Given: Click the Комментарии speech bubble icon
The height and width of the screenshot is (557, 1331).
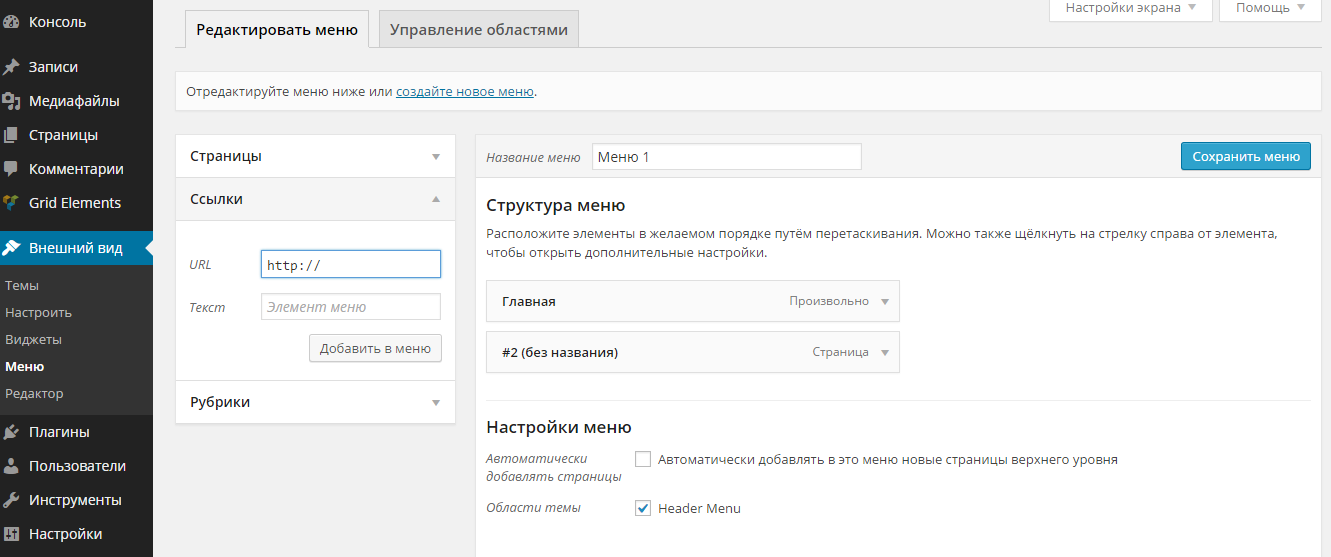Looking at the screenshot, I should coord(12,169).
